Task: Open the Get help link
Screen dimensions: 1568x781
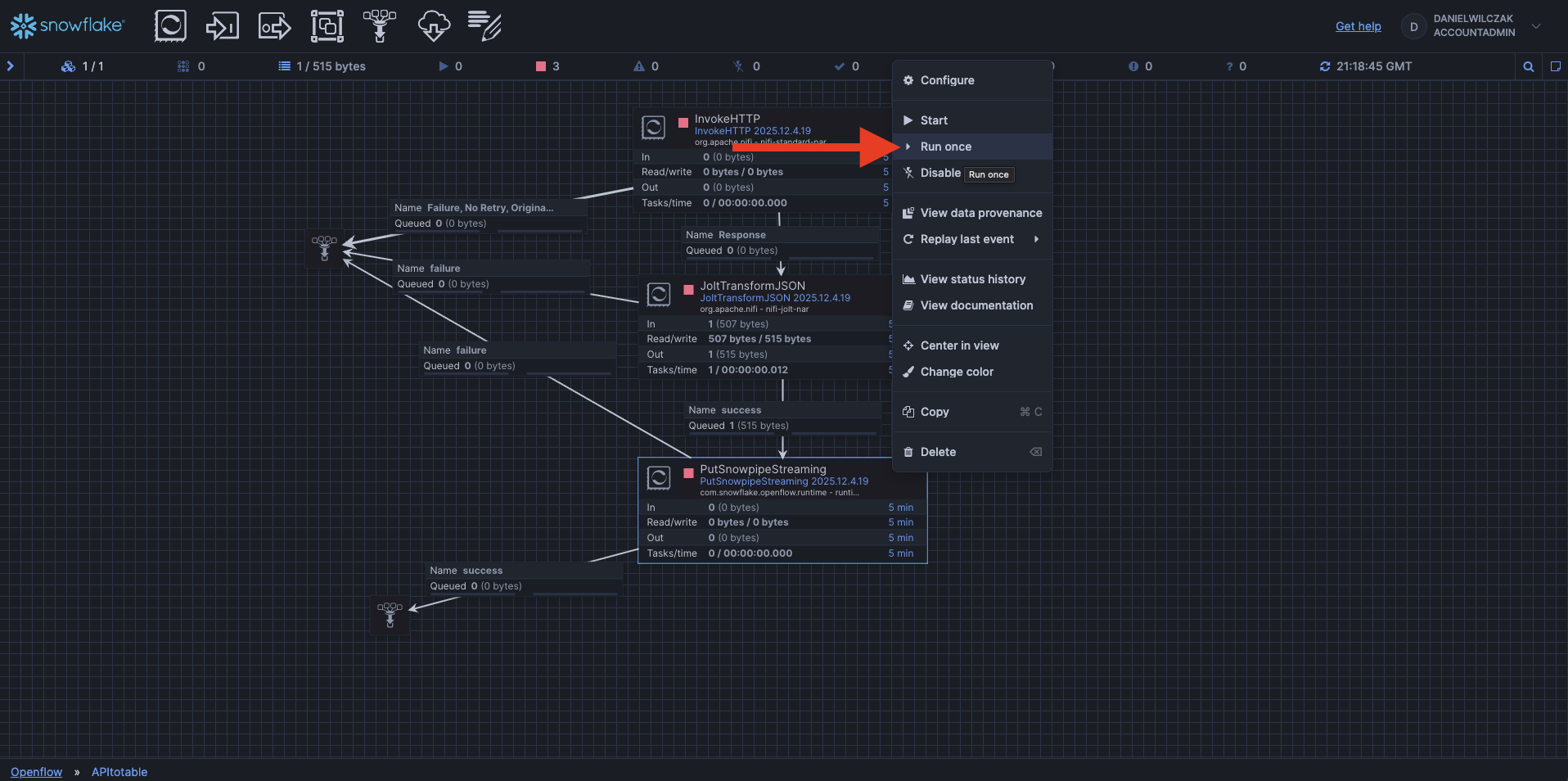Action: coord(1358,26)
